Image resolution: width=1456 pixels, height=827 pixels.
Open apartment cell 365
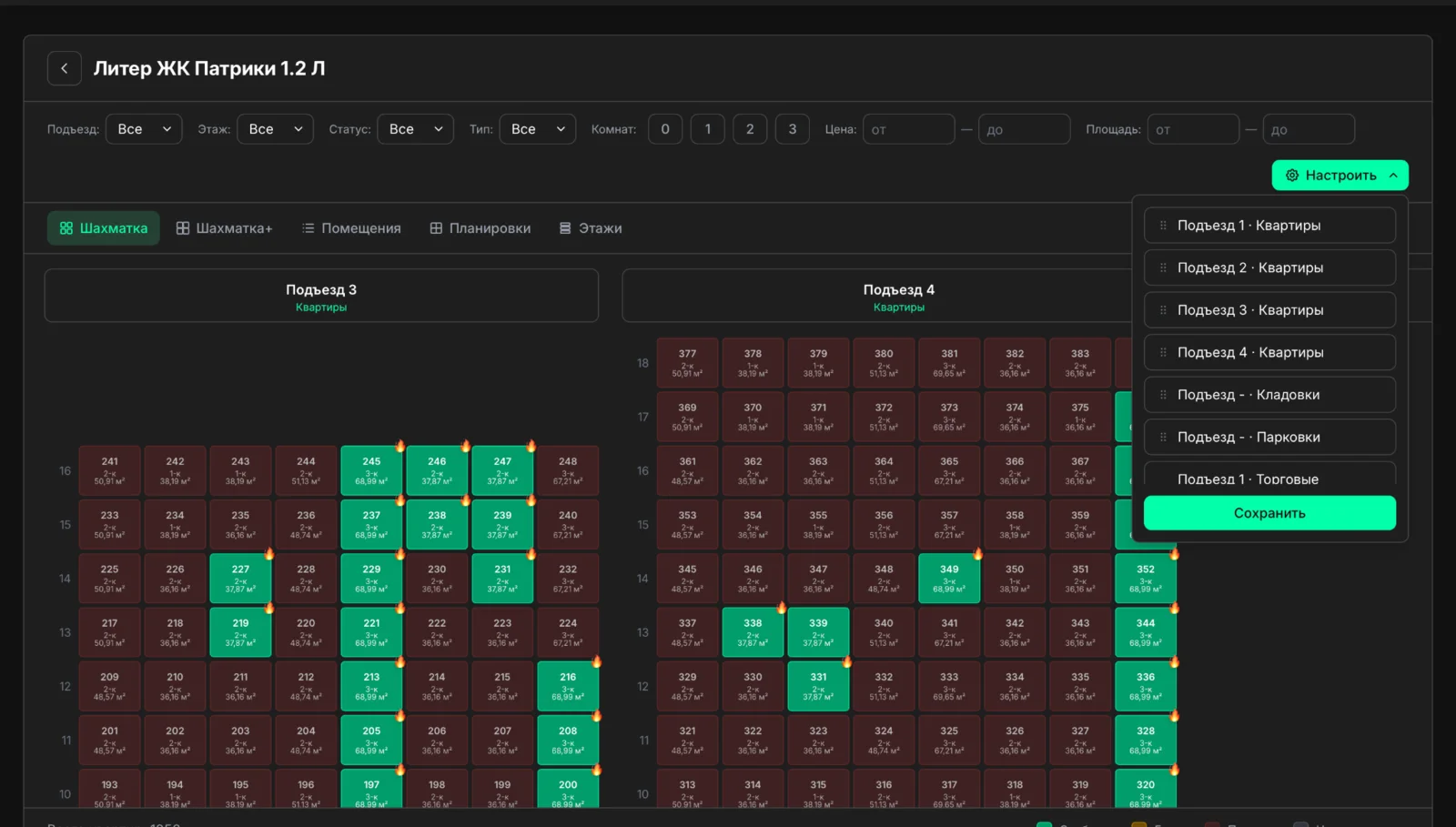949,470
